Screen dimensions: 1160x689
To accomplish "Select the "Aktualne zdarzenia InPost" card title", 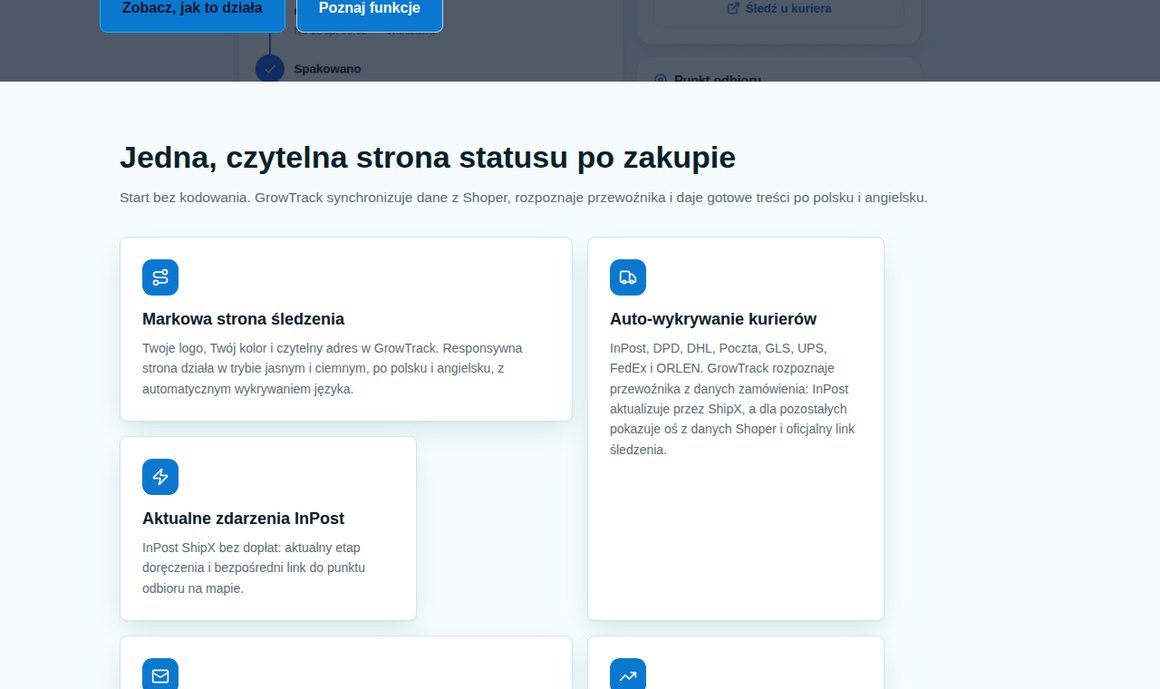I will [x=243, y=519].
